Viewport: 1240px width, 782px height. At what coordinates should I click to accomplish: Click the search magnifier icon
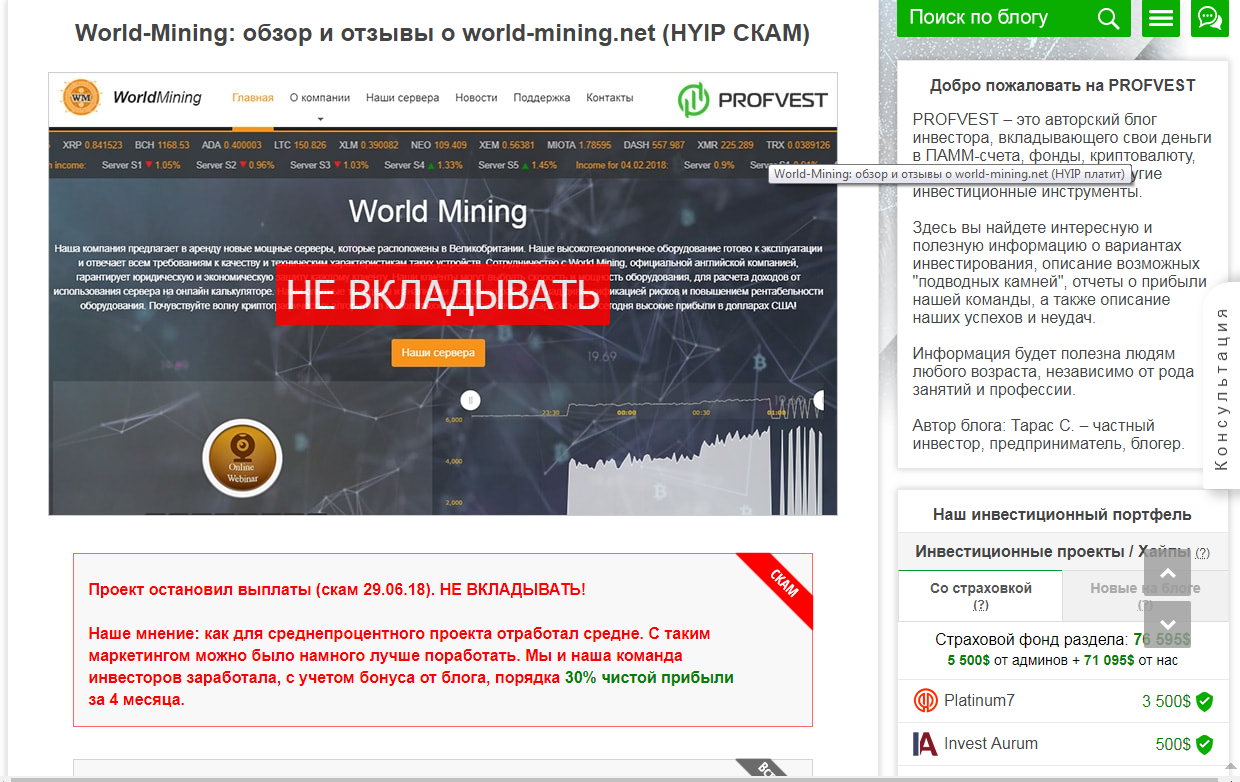pos(1108,18)
